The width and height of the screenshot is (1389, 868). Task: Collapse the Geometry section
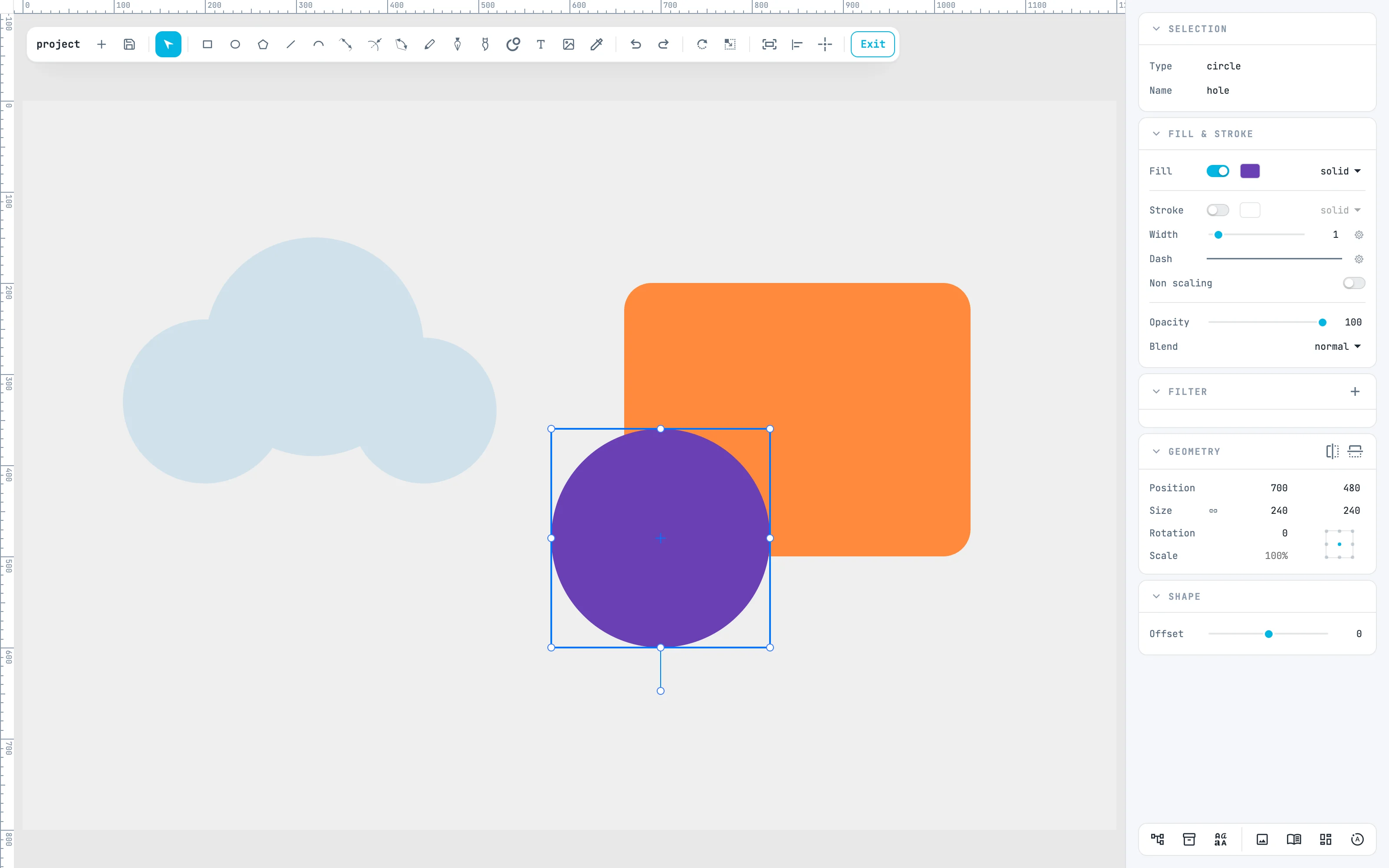[1156, 451]
